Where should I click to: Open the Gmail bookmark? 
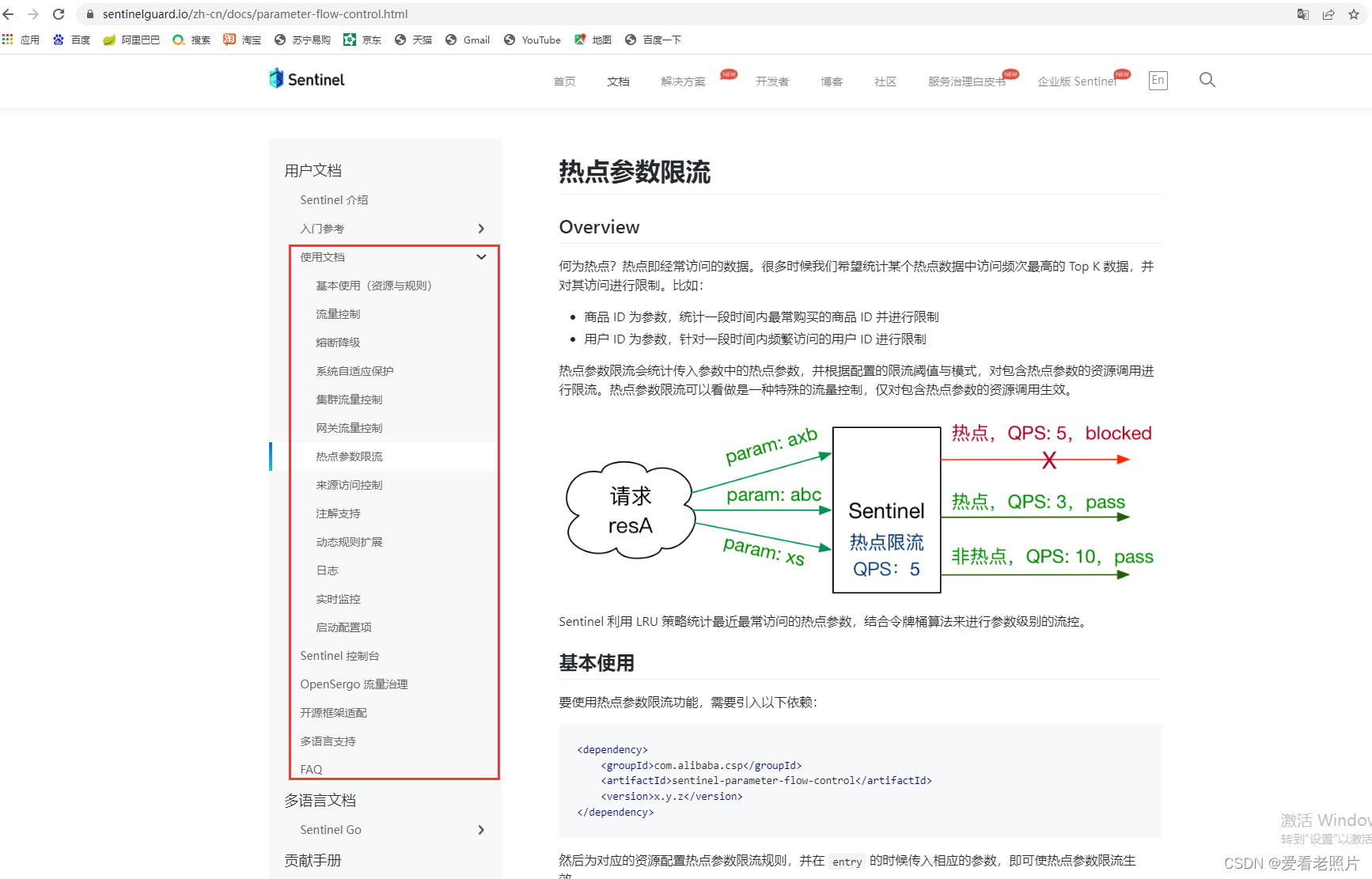click(x=468, y=40)
